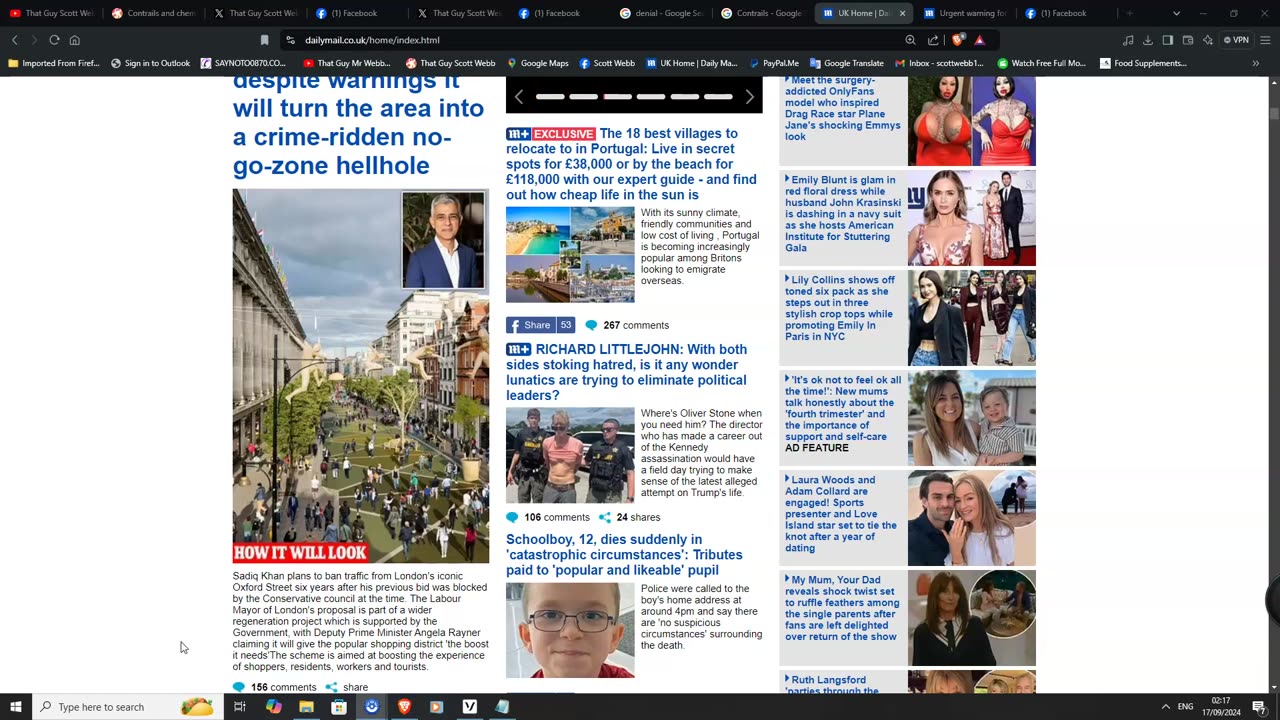This screenshot has width=1280, height=720.
Task: Open Task View on taskbar
Action: pyautogui.click(x=240, y=707)
